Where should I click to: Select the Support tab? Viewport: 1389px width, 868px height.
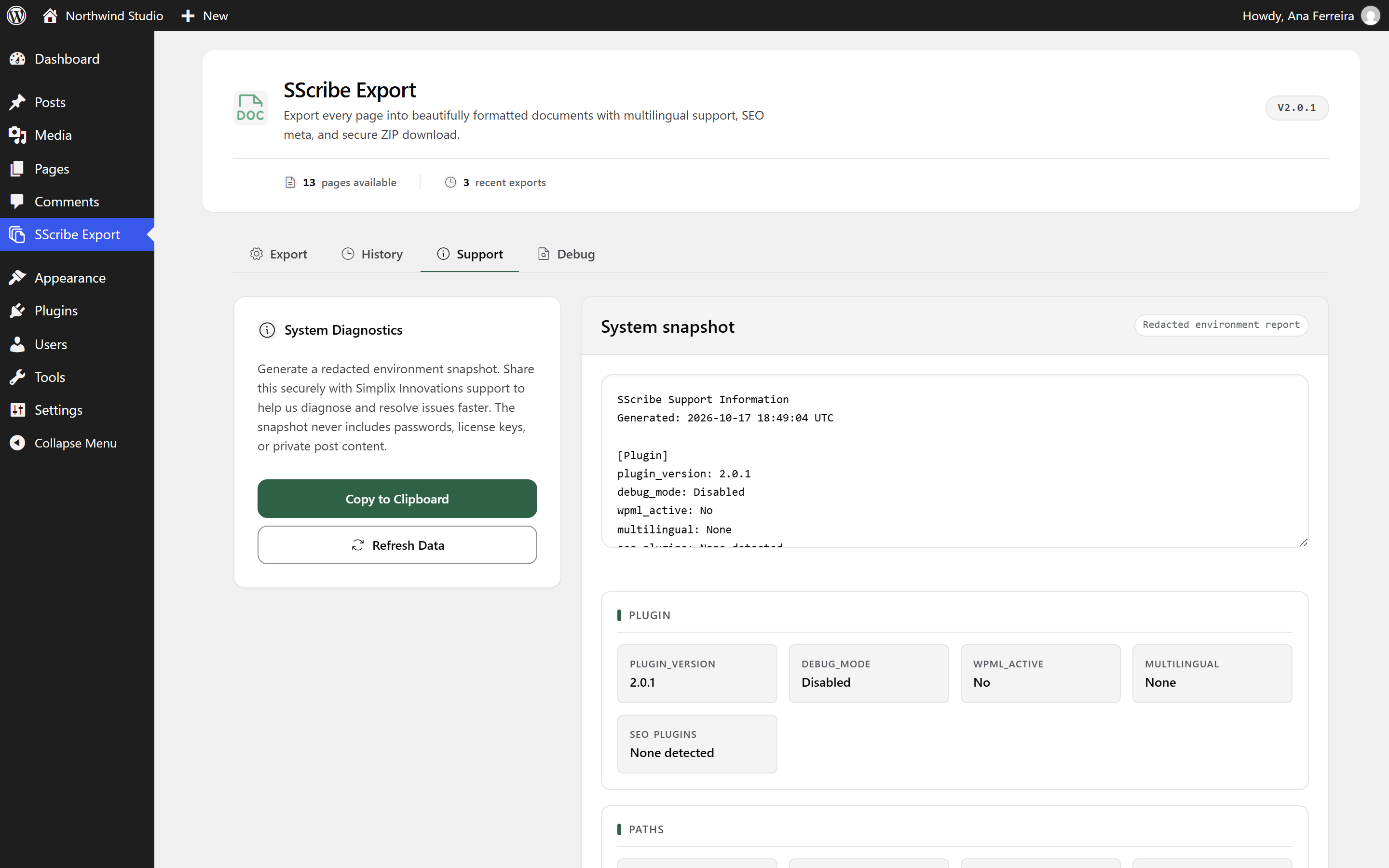point(469,254)
